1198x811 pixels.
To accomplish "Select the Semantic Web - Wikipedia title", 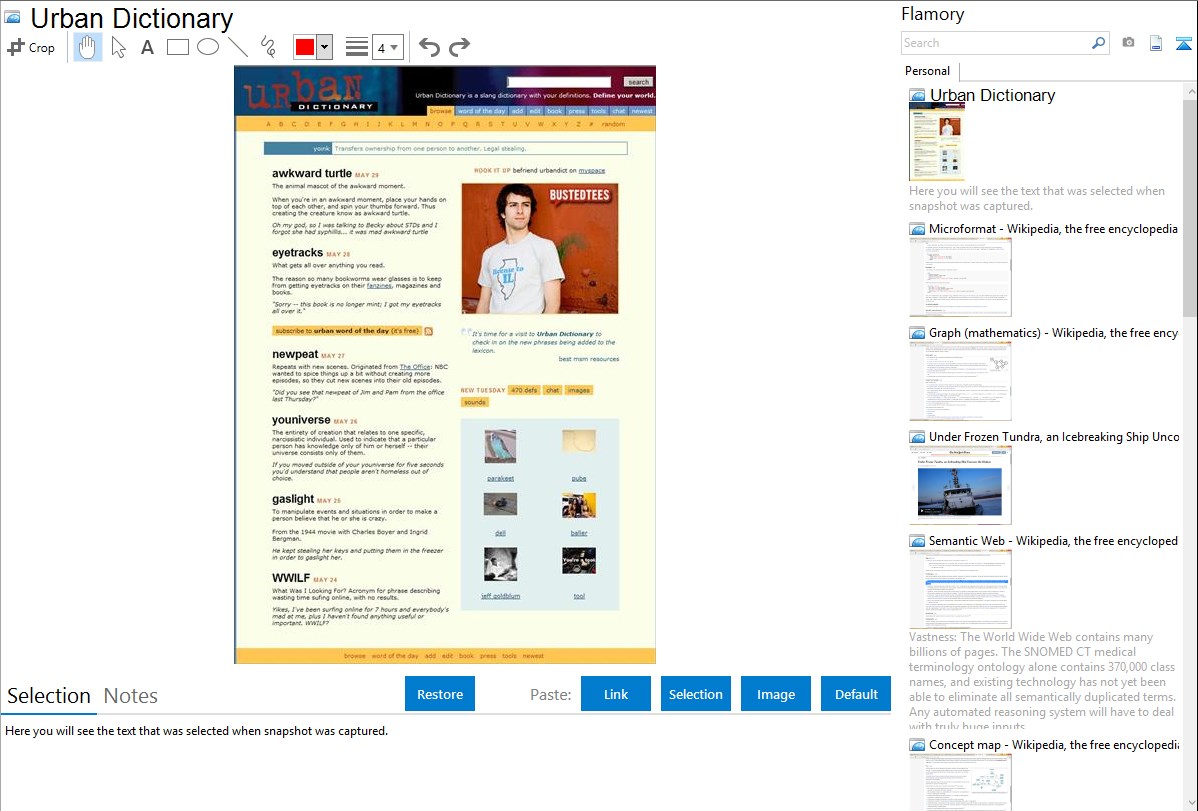I will (x=1053, y=540).
